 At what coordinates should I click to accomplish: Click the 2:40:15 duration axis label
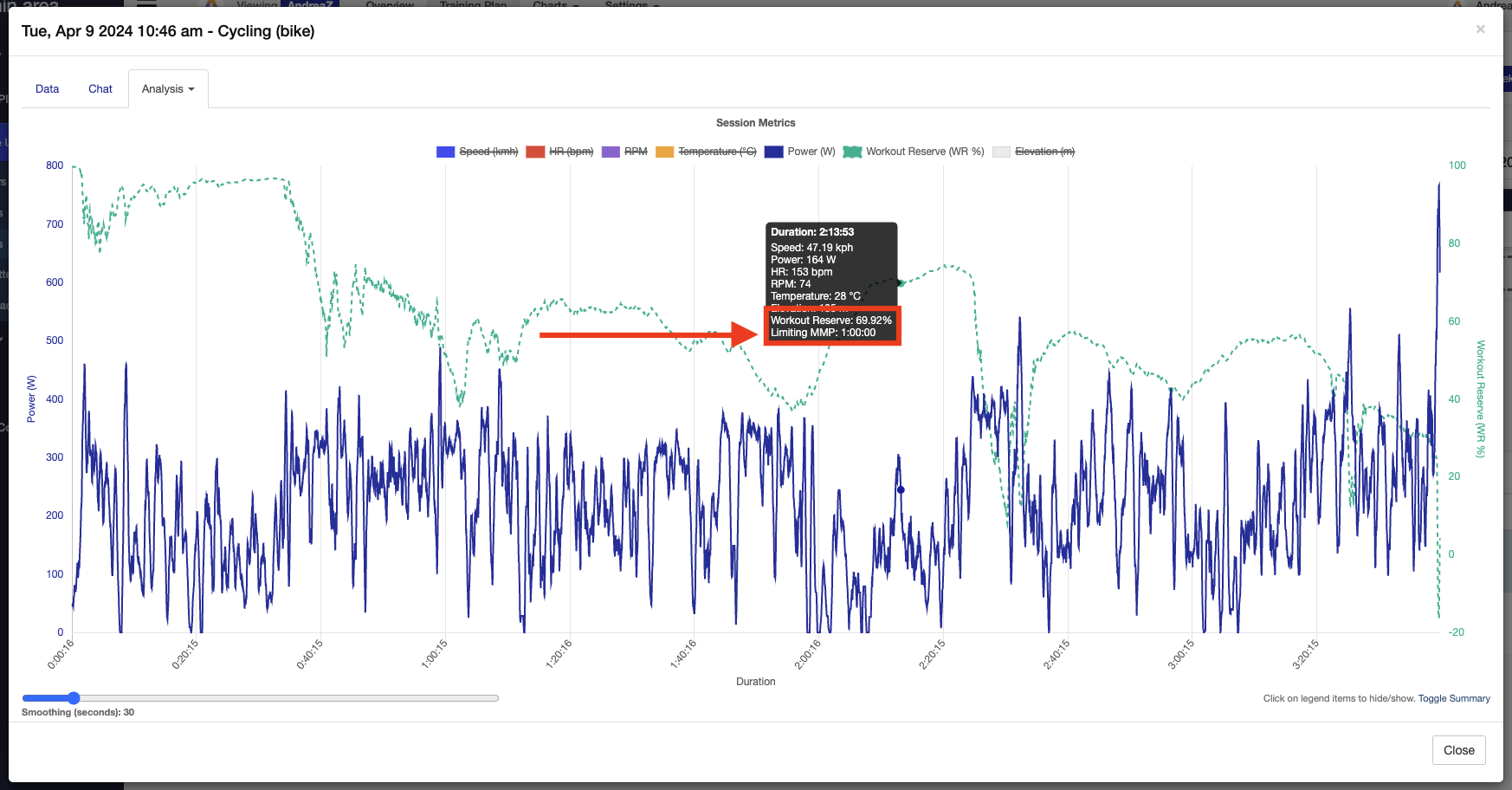(x=1056, y=654)
